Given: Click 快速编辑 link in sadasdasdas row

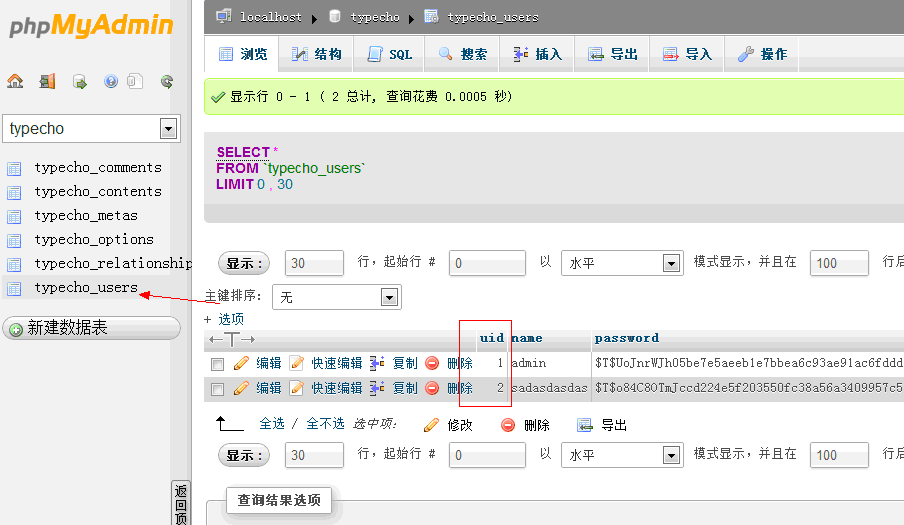Looking at the screenshot, I should (337, 388).
